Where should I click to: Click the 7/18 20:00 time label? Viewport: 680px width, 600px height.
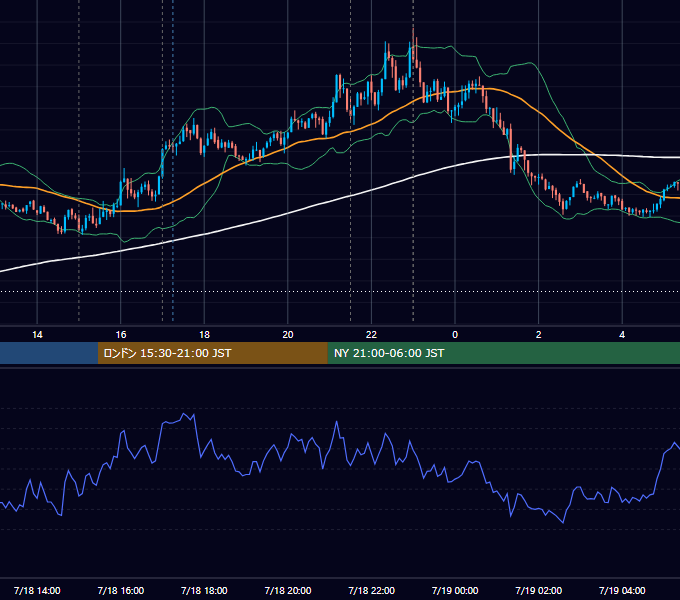[288, 590]
